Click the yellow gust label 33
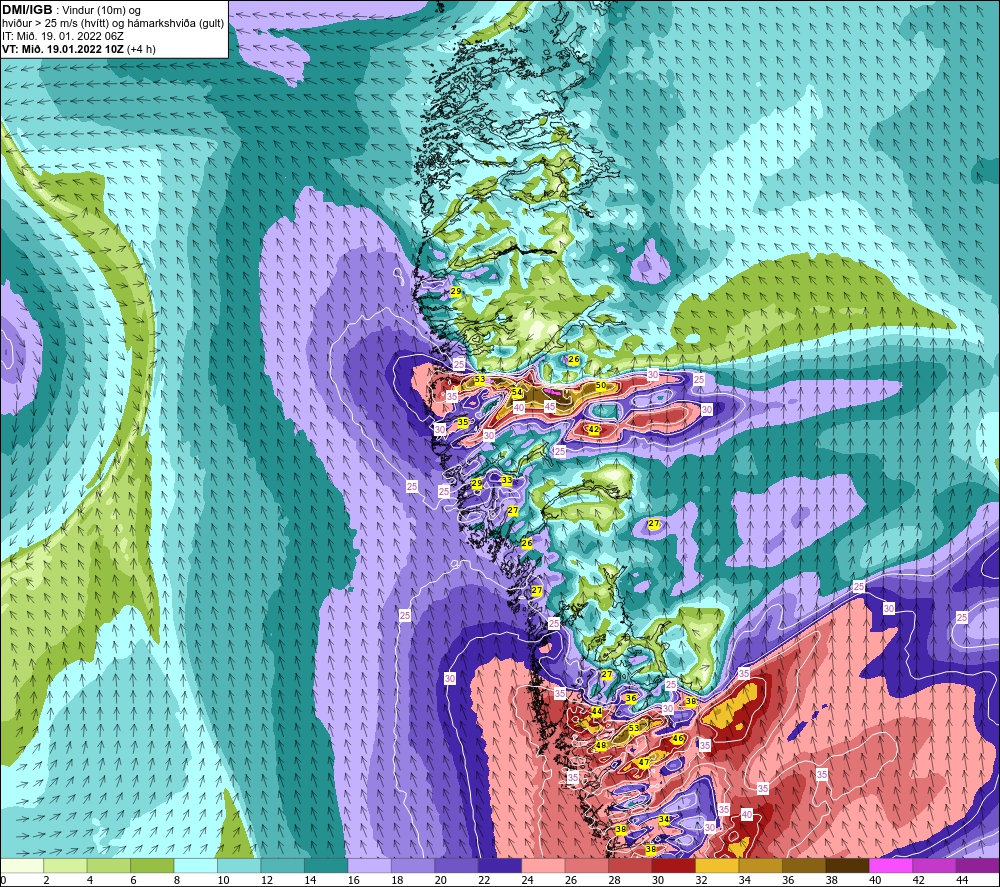This screenshot has height=887, width=1000. click(x=507, y=480)
